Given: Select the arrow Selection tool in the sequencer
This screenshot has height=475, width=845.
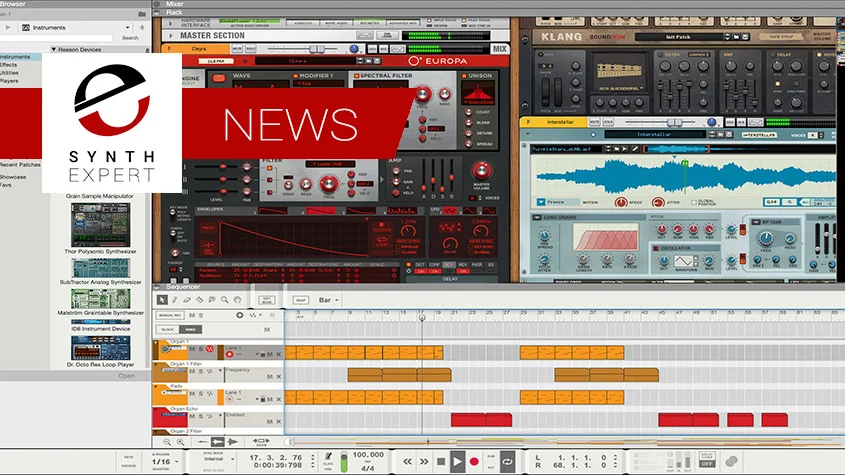Looking at the screenshot, I should [x=162, y=300].
